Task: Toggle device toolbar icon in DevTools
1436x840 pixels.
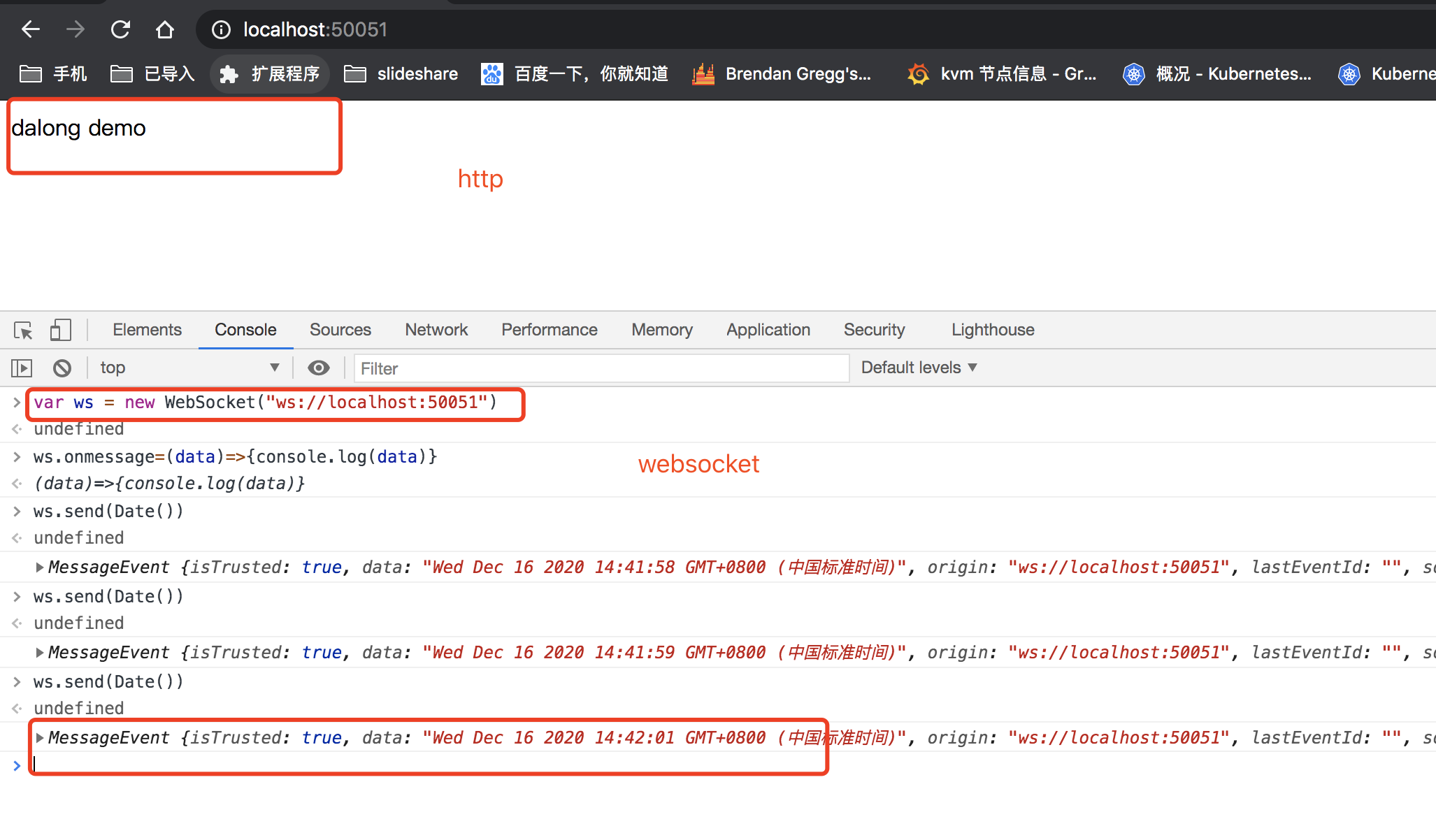Action: [x=60, y=330]
